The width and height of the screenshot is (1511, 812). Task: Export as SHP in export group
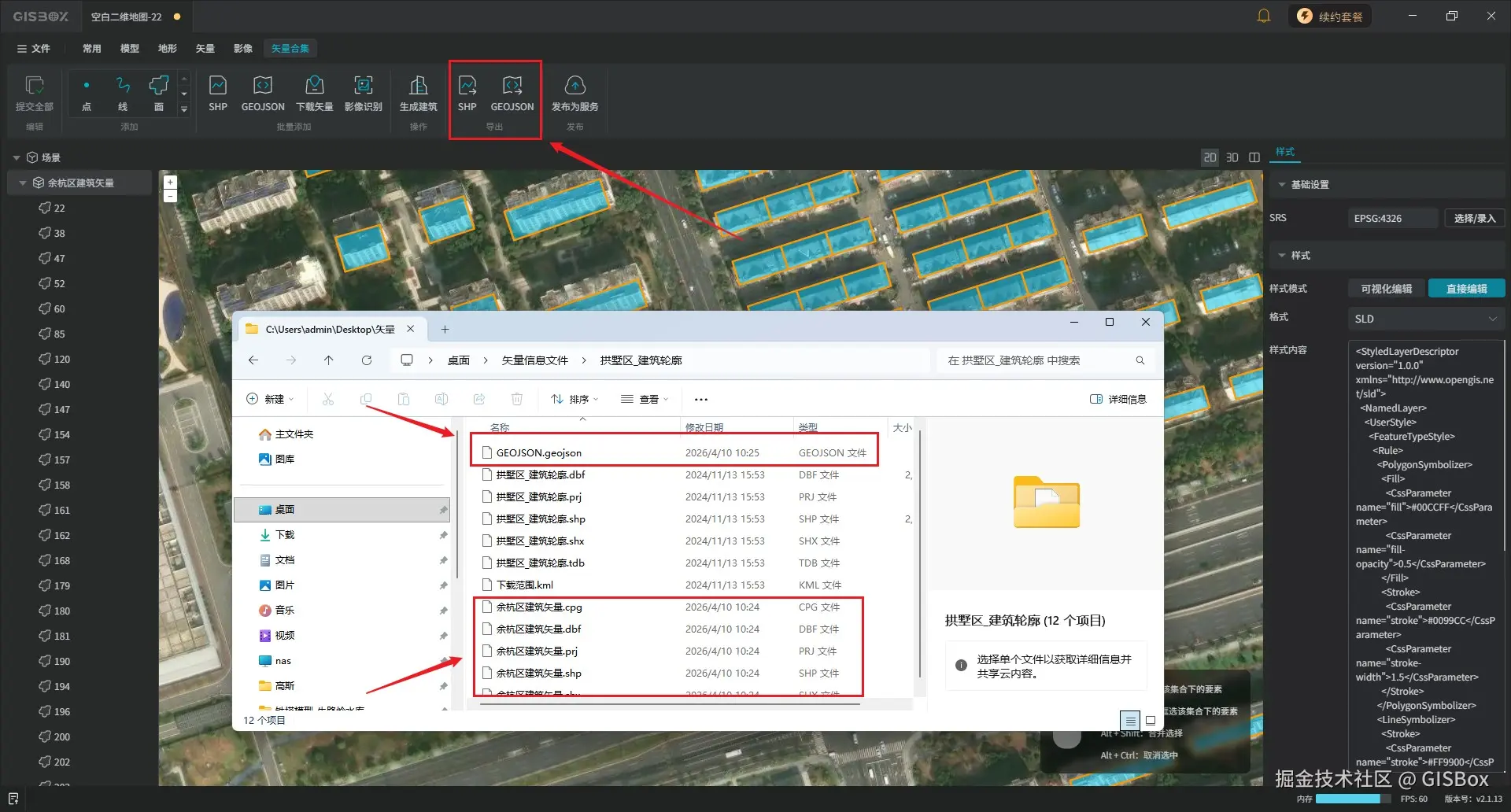pyautogui.click(x=467, y=93)
